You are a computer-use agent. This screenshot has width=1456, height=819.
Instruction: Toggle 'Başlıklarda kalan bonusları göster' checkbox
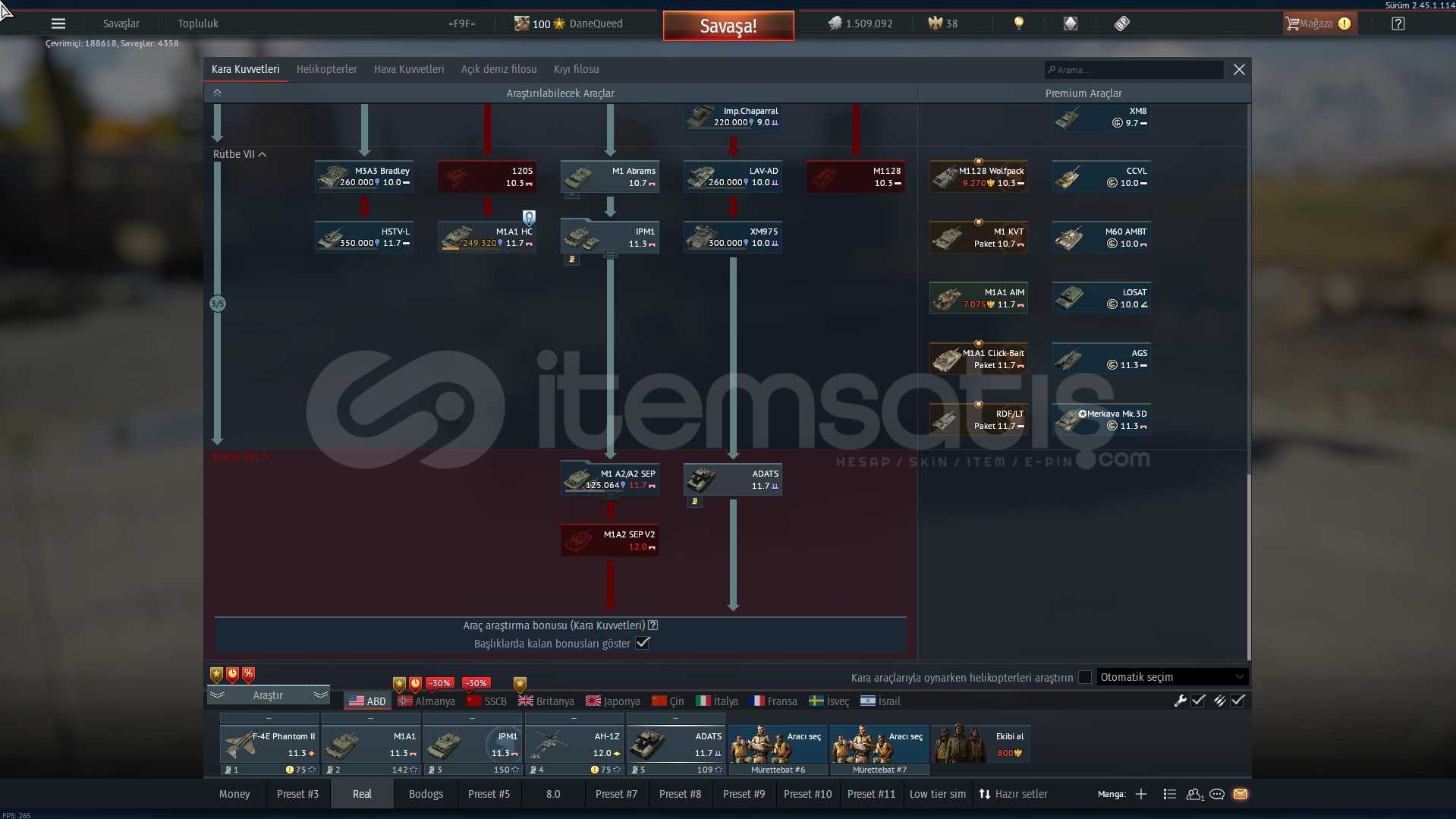coord(643,643)
